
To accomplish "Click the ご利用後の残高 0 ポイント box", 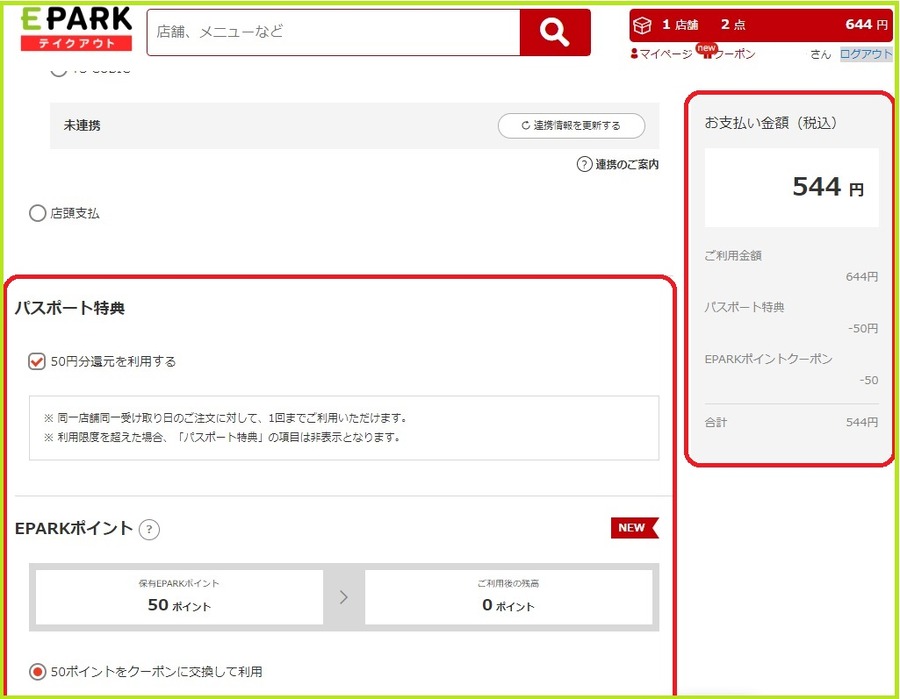I will coord(508,597).
